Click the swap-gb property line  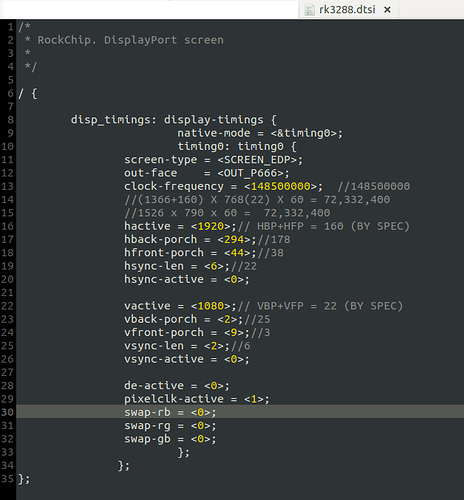170,439
